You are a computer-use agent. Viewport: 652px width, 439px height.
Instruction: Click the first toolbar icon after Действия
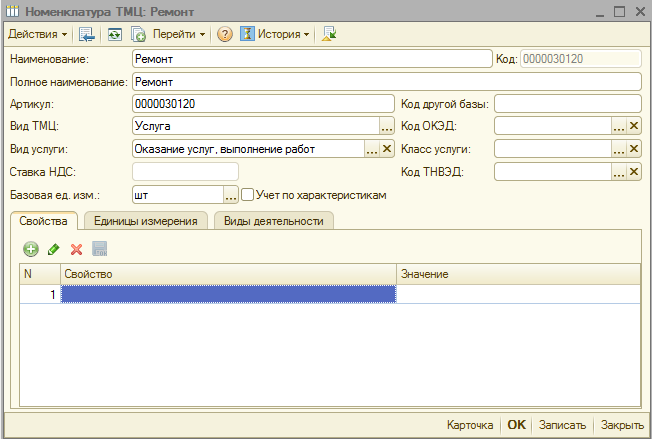click(87, 34)
